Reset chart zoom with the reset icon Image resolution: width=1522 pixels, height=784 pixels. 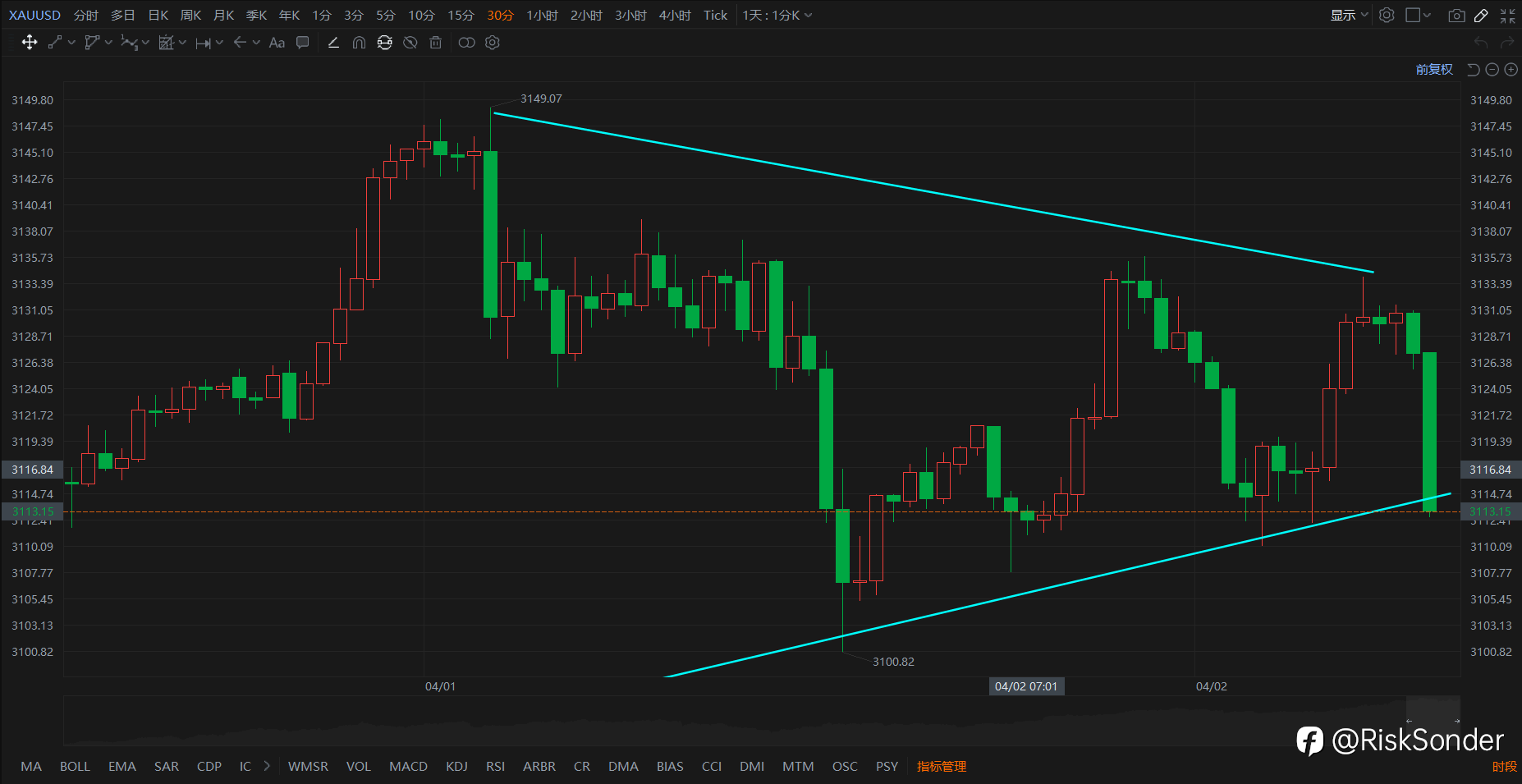(x=1474, y=70)
